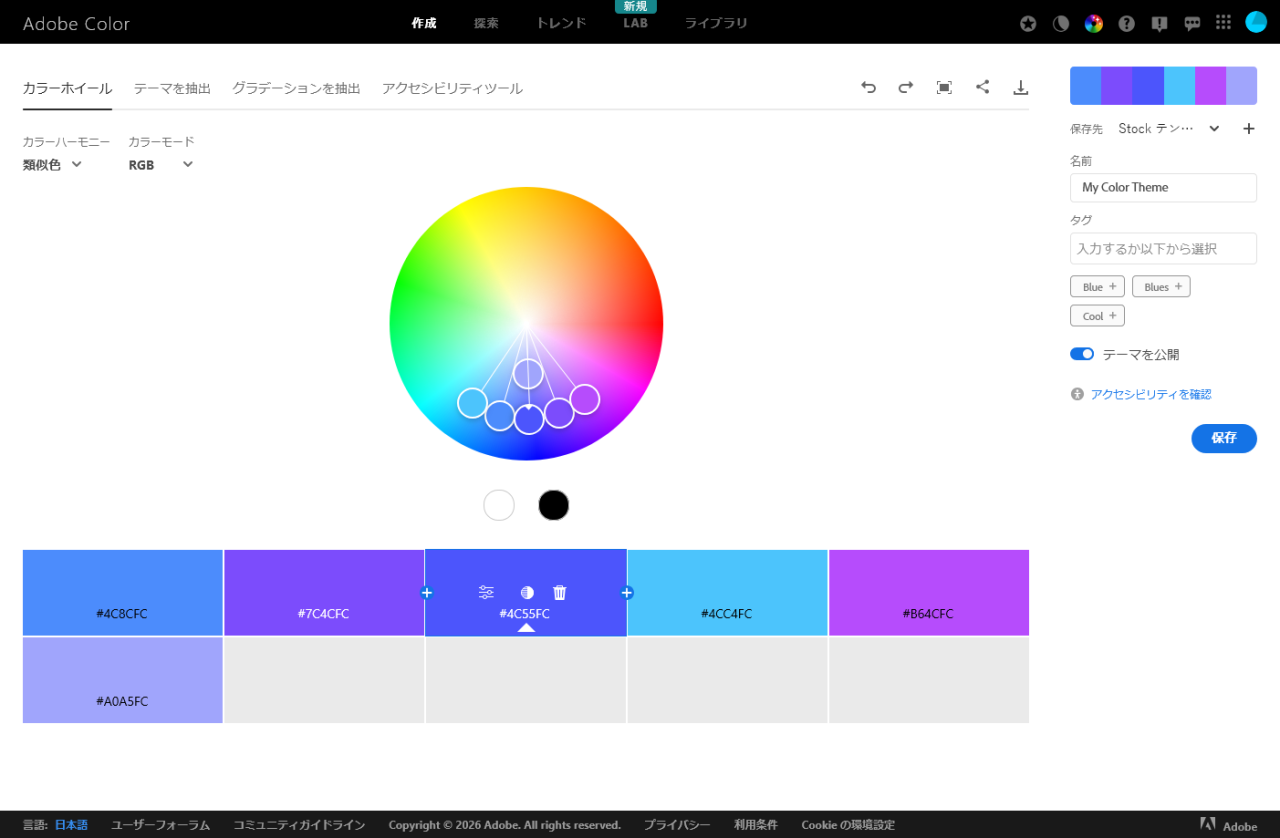The width and height of the screenshot is (1280, 838).
Task: Open the 類似色 harmony dropdown
Action: point(51,164)
